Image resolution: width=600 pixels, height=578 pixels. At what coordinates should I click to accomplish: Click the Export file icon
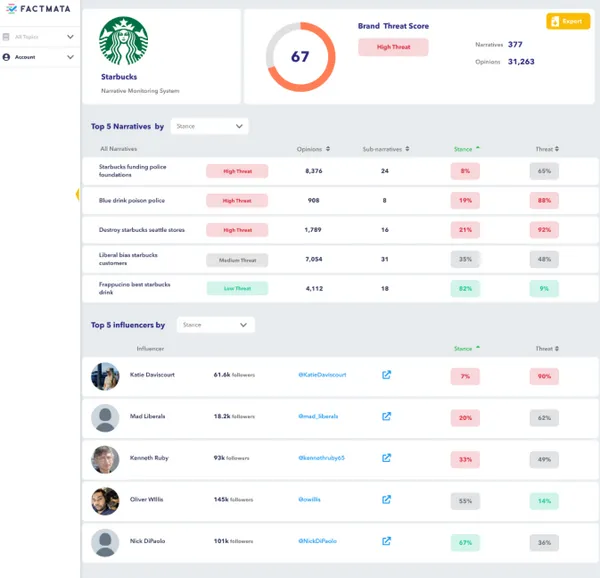coord(555,21)
